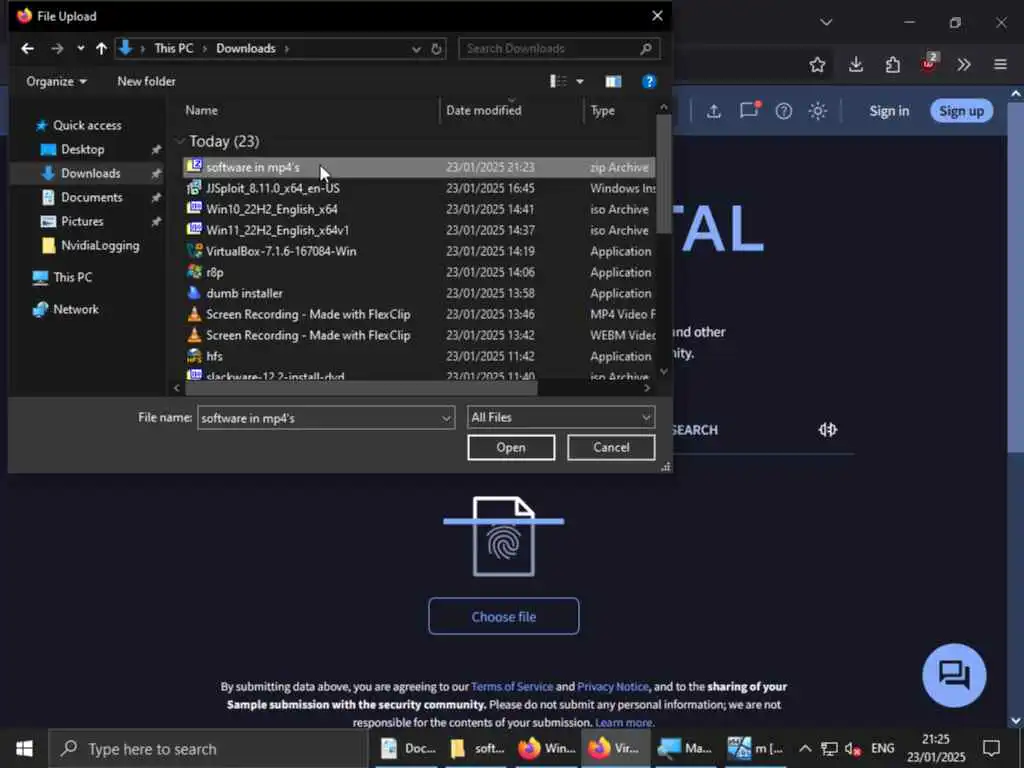Sort by the Type column header
This screenshot has height=768, width=1024.
(602, 110)
